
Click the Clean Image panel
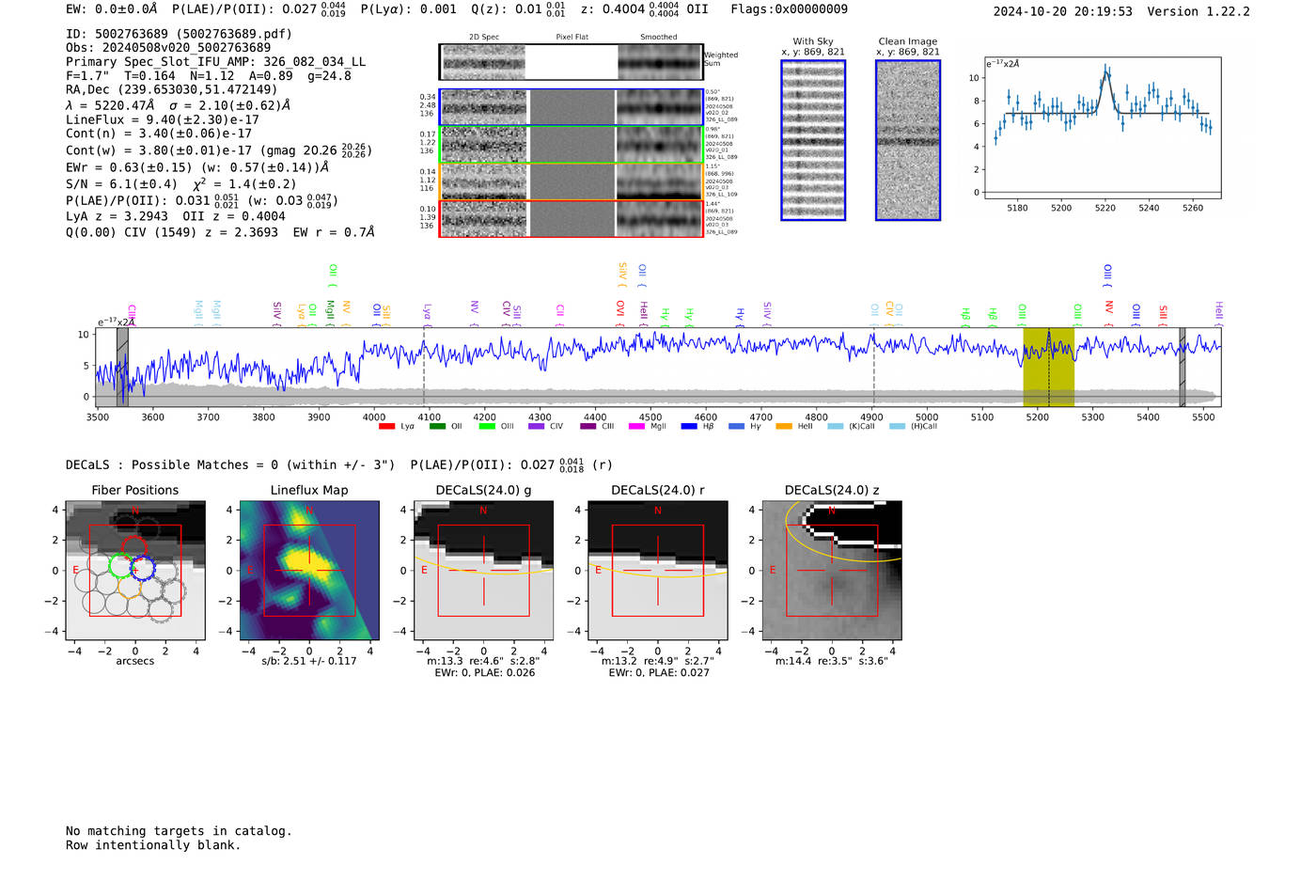908,140
